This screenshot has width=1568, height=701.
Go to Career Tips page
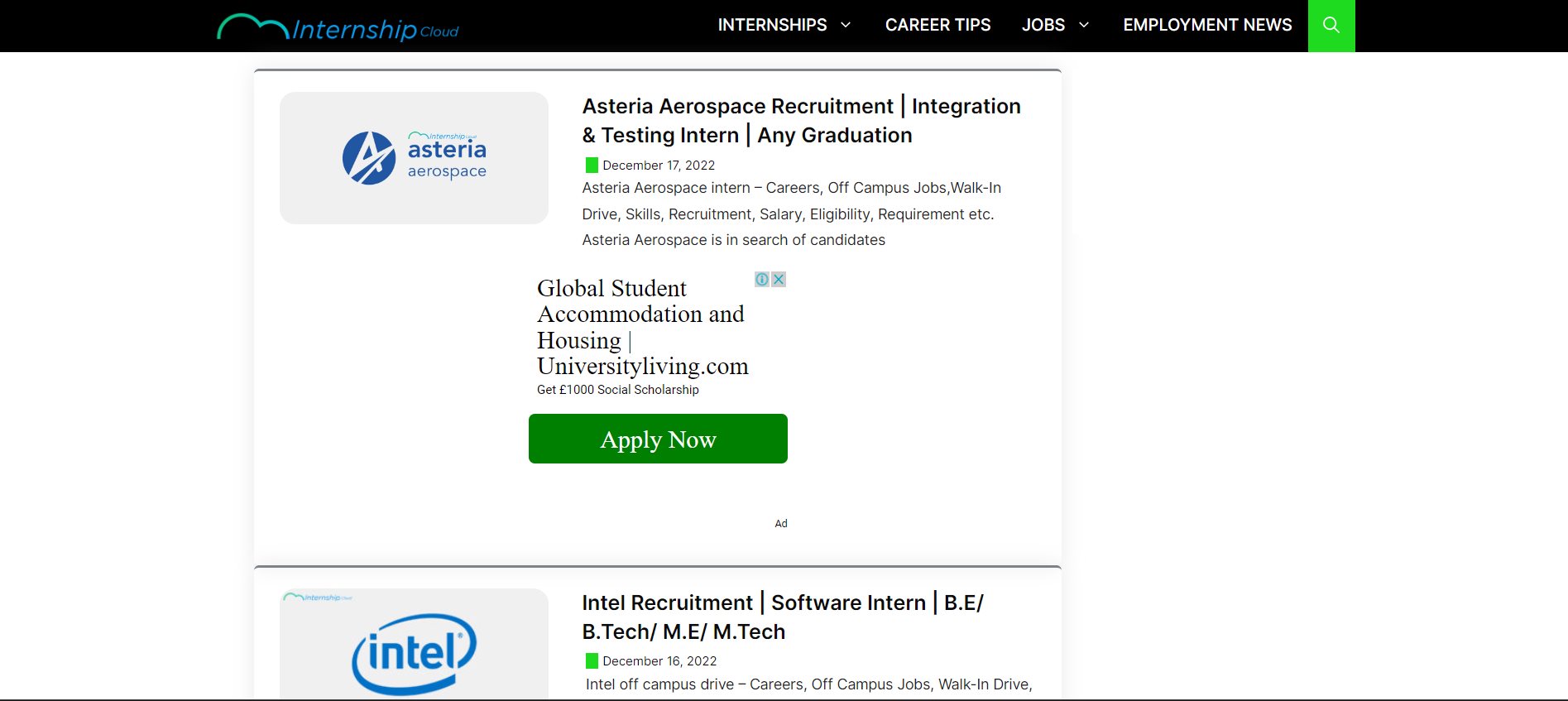(x=937, y=25)
